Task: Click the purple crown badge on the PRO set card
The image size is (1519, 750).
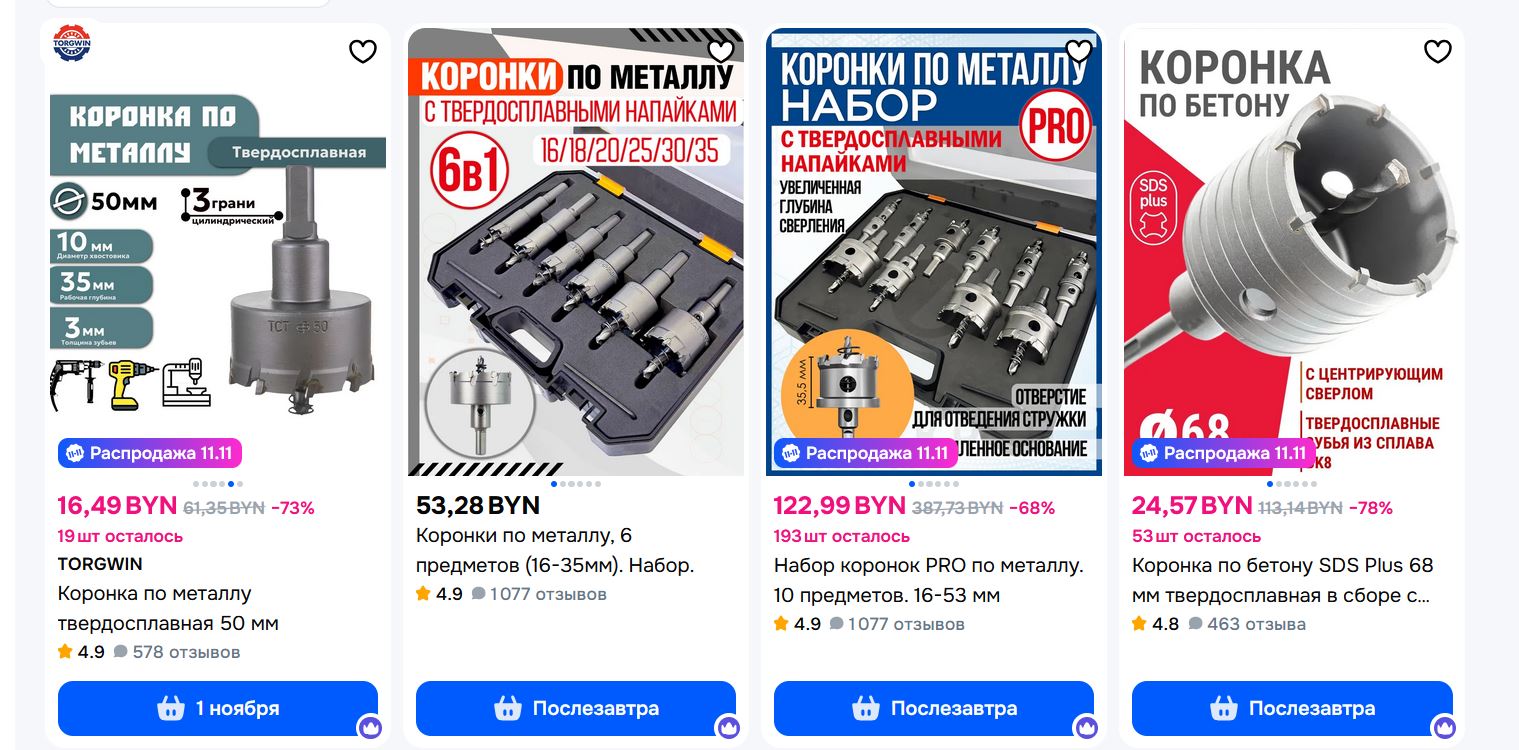Action: [x=1087, y=727]
